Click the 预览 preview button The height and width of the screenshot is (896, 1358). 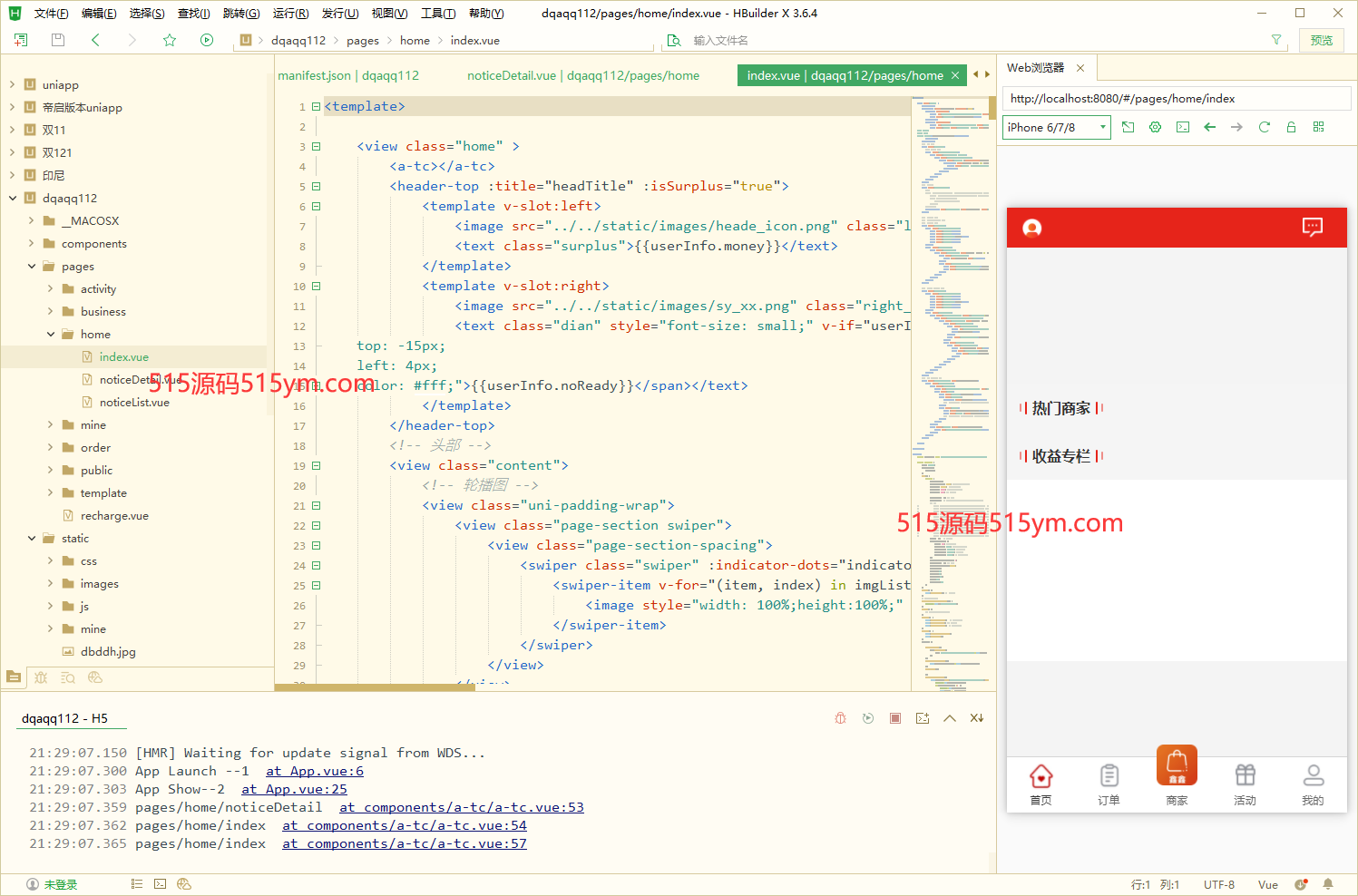tap(1321, 40)
